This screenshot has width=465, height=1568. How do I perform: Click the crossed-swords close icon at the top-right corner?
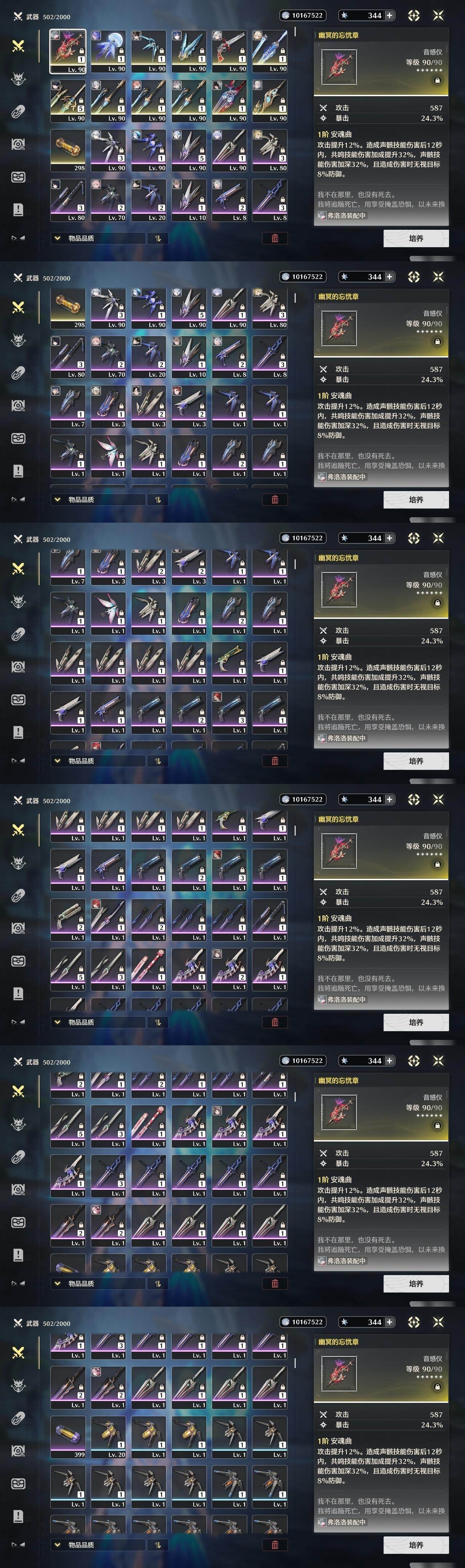point(438,15)
